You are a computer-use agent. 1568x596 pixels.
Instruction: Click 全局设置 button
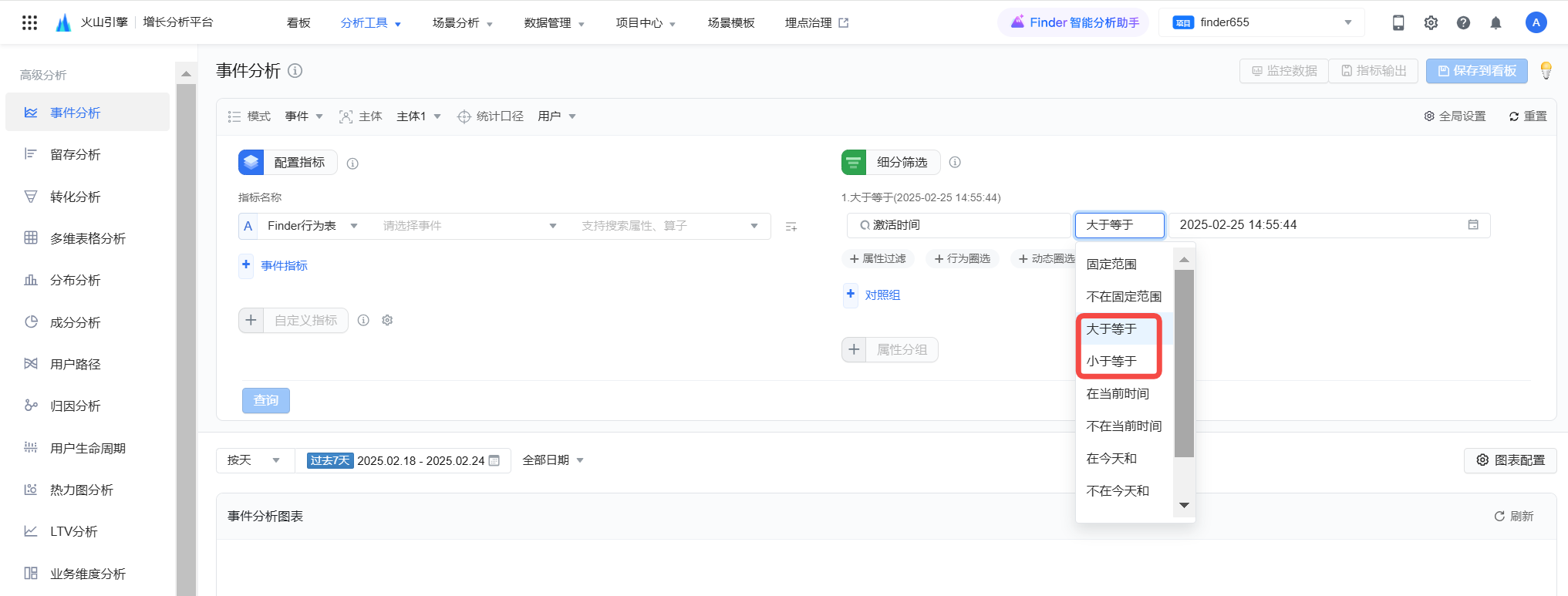coord(1455,116)
